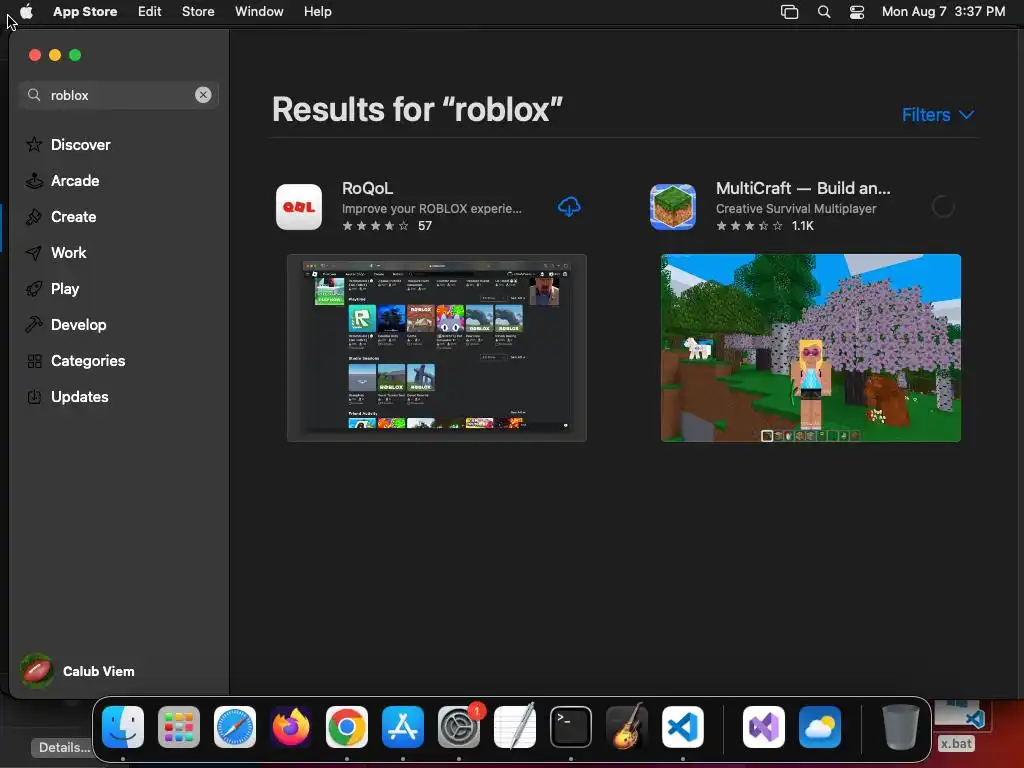Screen dimensions: 1024x768
Task: Click the RoQoL star rating
Action: pyautogui.click(x=376, y=226)
